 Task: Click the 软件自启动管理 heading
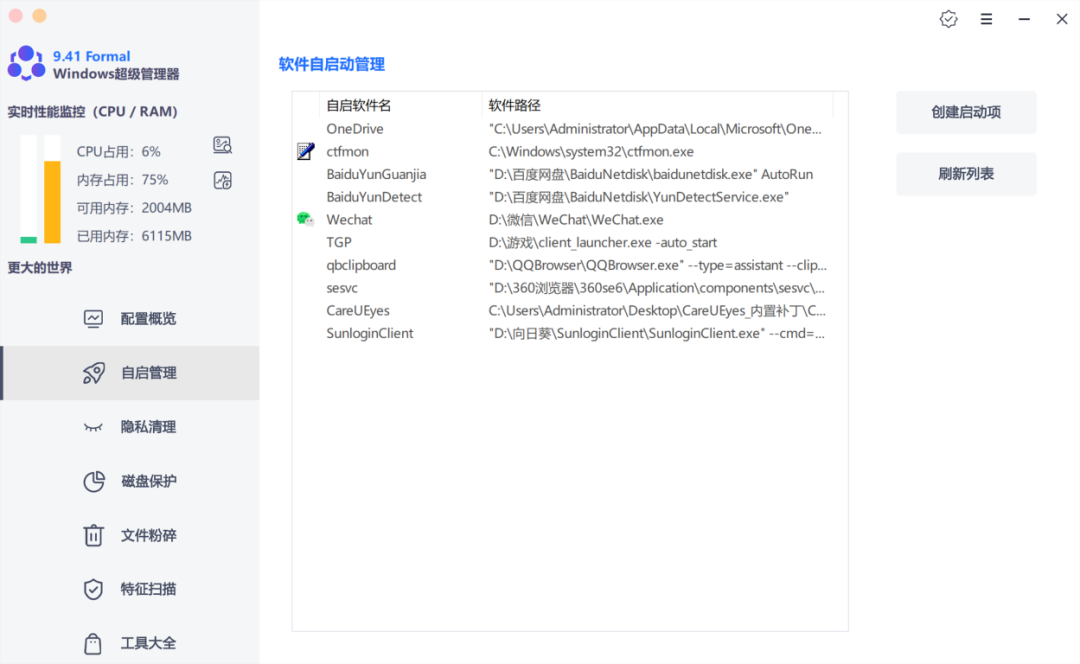point(331,64)
